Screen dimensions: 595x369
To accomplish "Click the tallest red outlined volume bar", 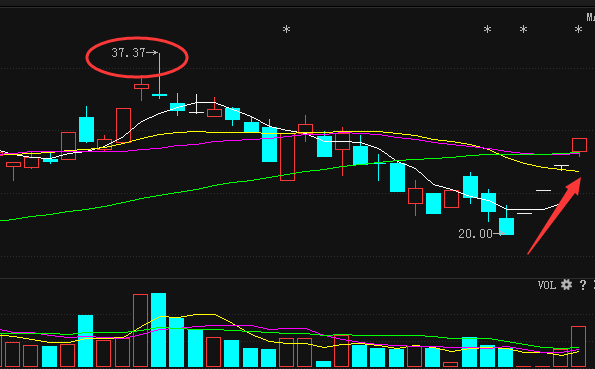I will pyautogui.click(x=140, y=330).
